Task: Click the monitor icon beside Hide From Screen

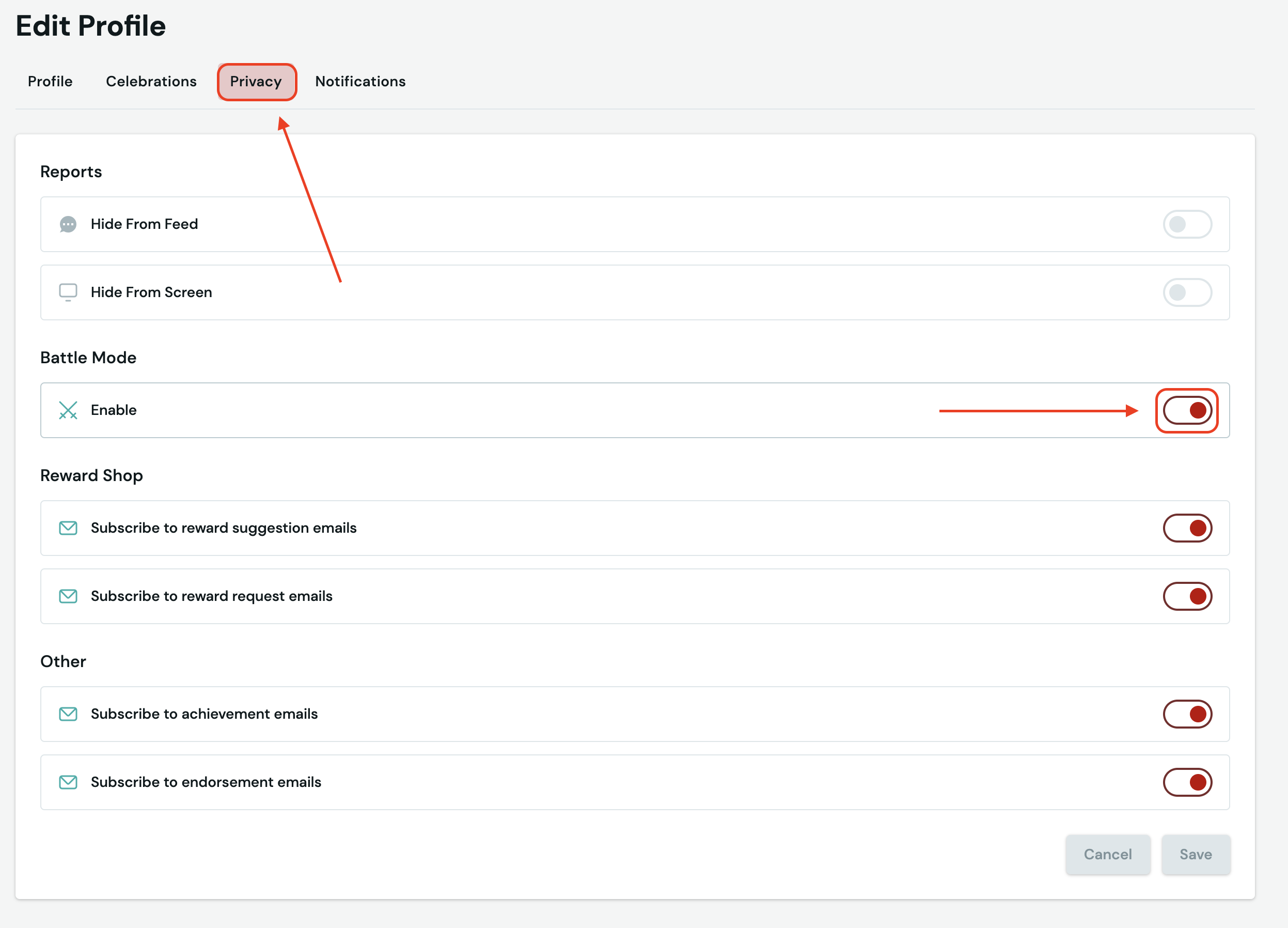Action: (x=68, y=292)
